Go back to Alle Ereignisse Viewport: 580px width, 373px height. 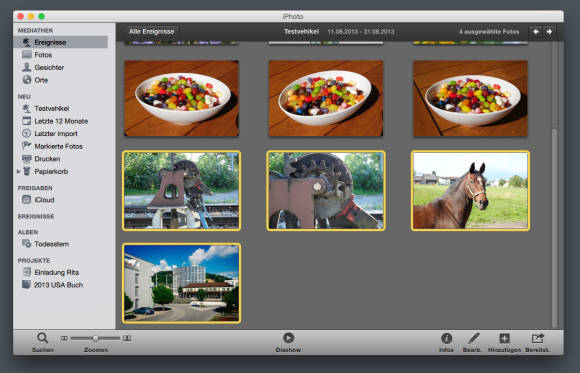pyautogui.click(x=152, y=32)
